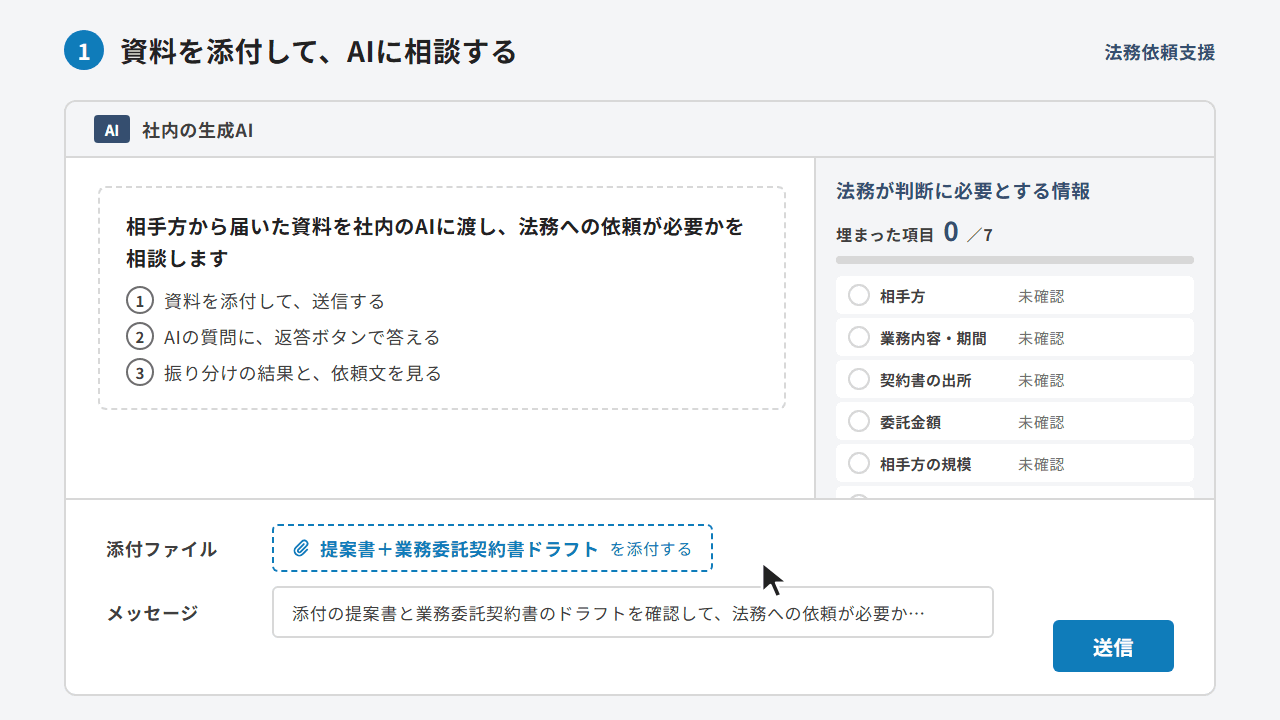Click AIの質問に、返答ボタンで答える step text
Screen dimensions: 1280x720
(302, 337)
